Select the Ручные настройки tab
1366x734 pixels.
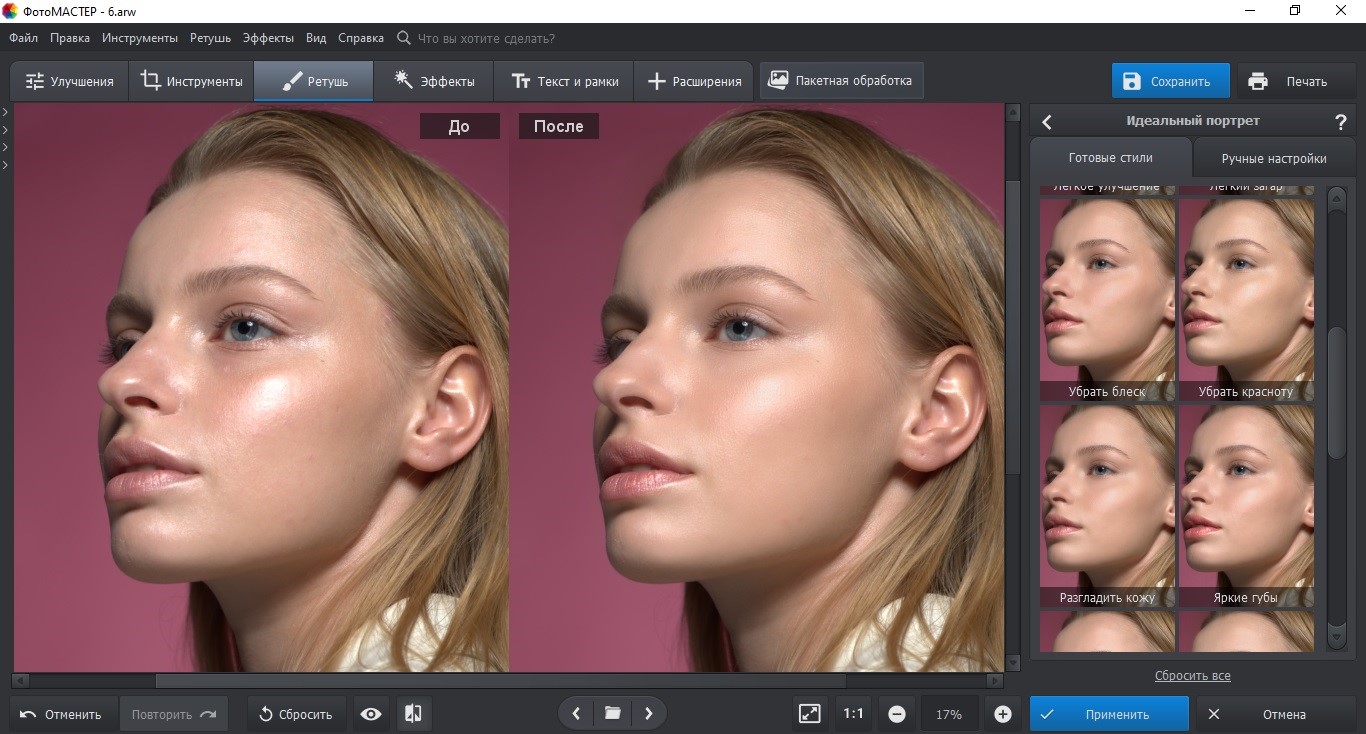pyautogui.click(x=1274, y=158)
